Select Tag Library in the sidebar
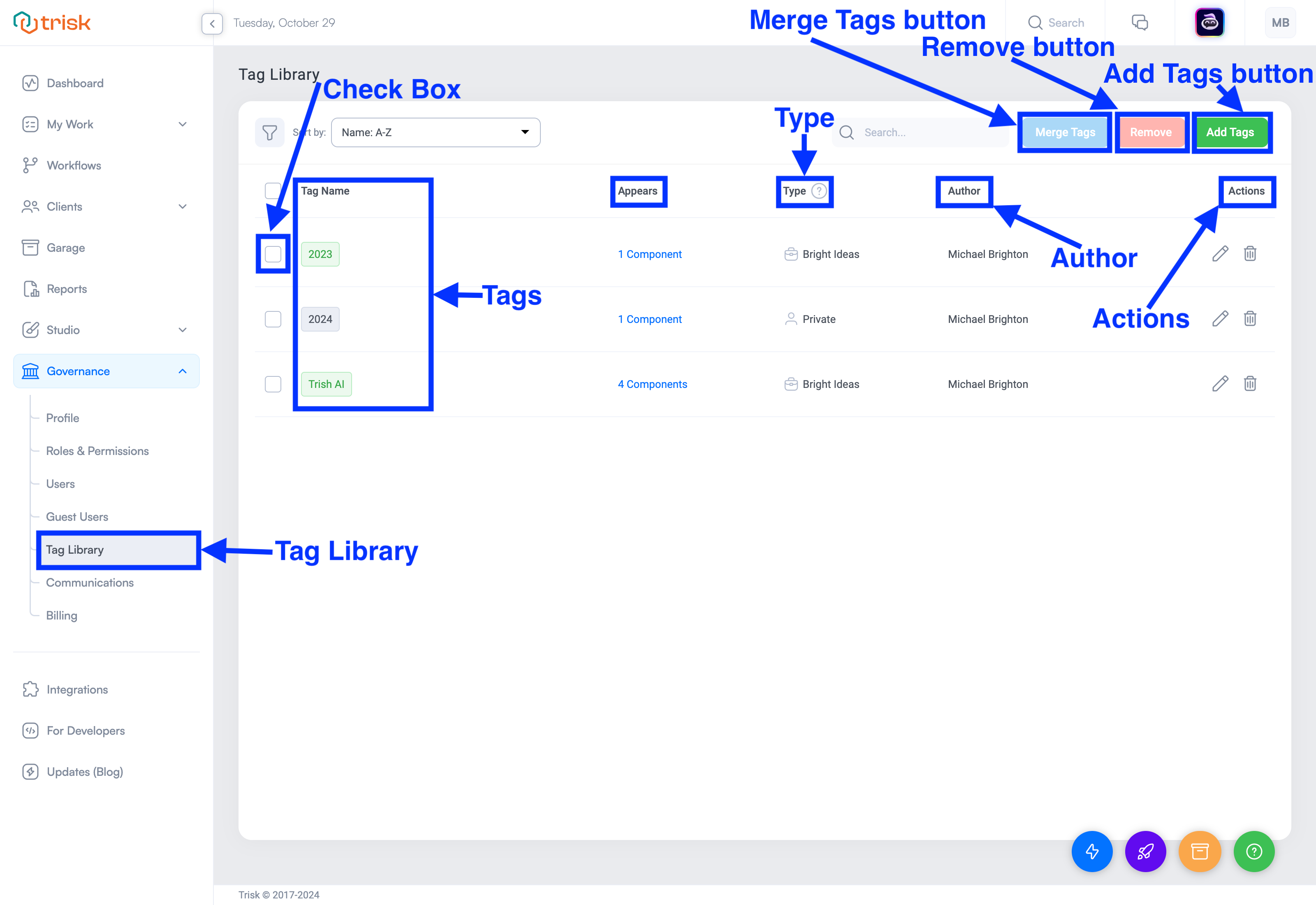This screenshot has height=905, width=1316. (118, 550)
